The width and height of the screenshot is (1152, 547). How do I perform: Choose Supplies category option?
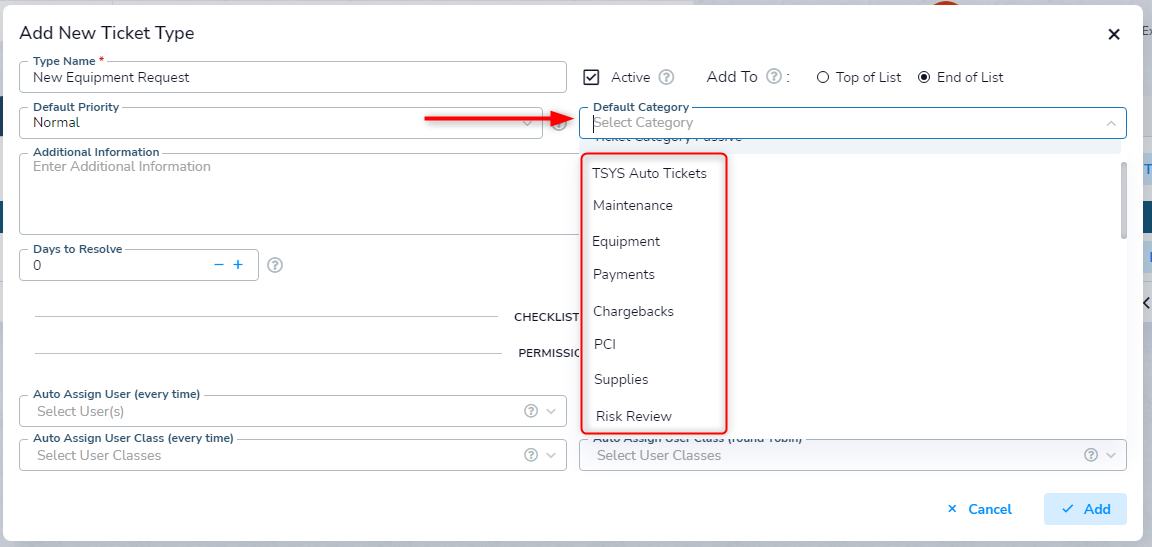point(621,380)
